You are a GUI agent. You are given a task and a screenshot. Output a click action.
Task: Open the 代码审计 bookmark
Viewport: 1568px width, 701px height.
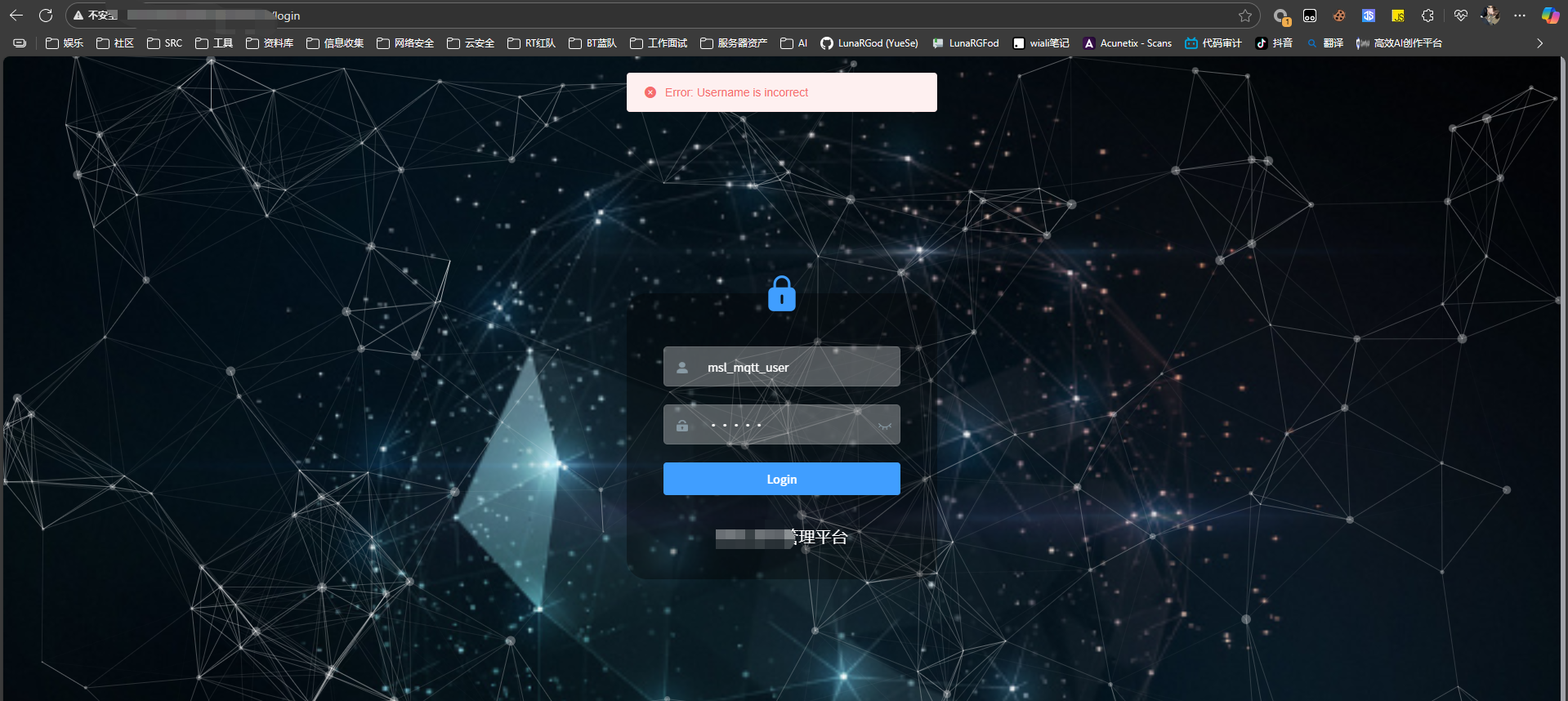point(1213,43)
